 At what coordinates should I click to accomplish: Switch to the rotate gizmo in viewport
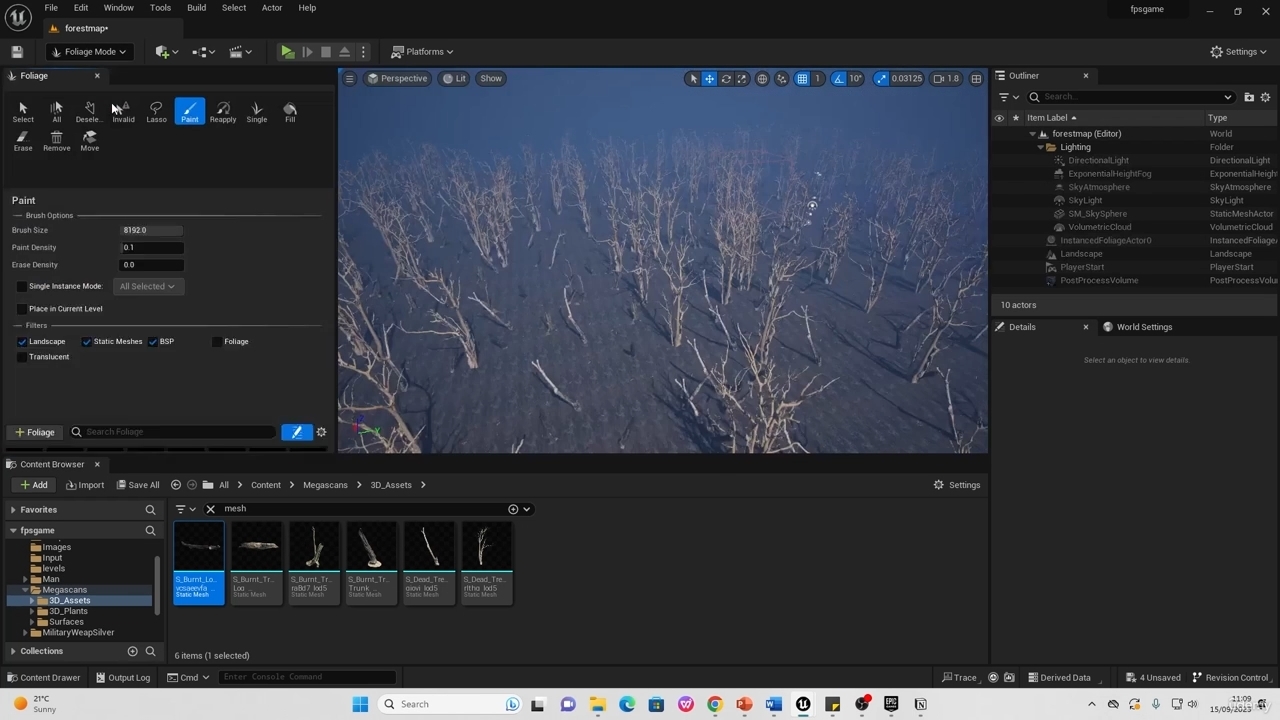(726, 79)
